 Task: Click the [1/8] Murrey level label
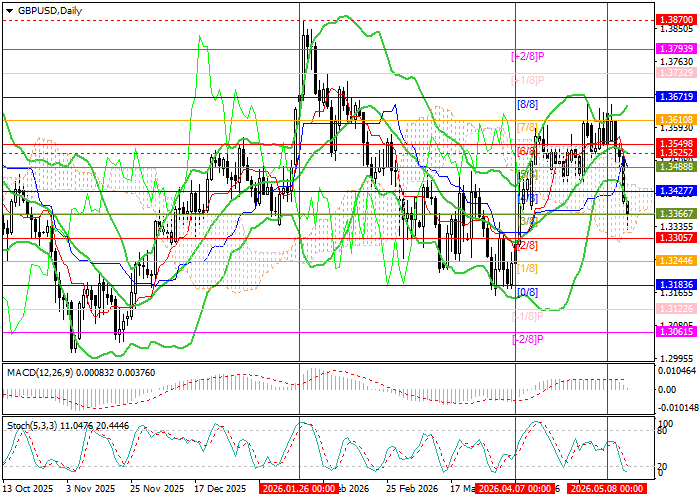pyautogui.click(x=527, y=268)
